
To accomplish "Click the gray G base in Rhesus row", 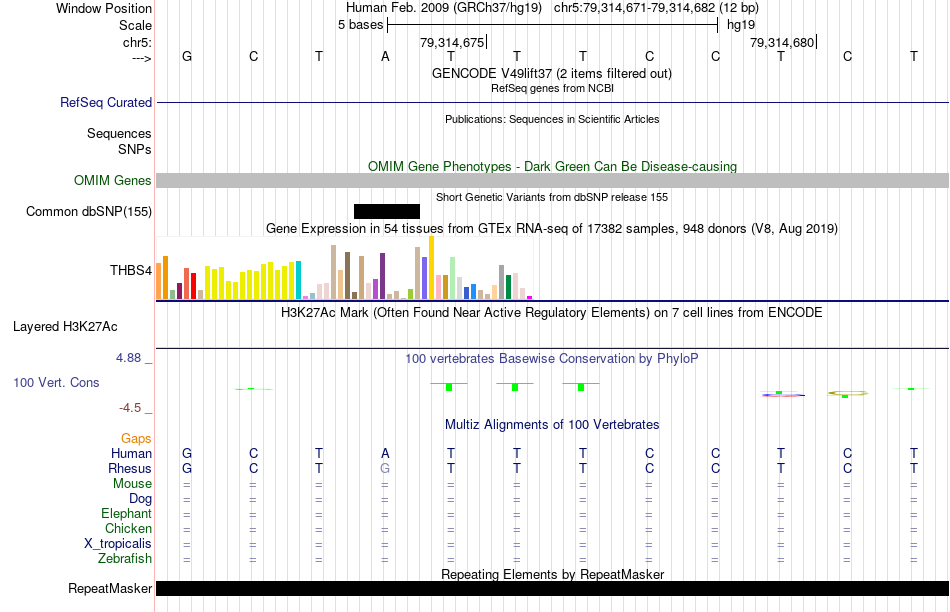I will coord(385,468).
